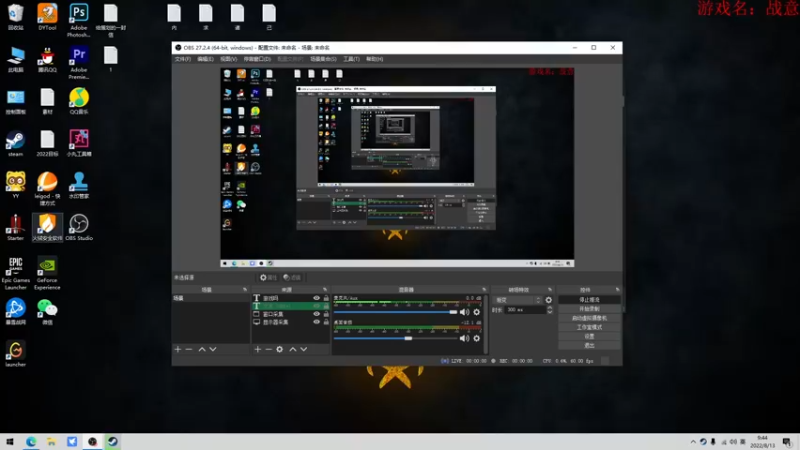Open the Steam desktop icon

coord(15,143)
